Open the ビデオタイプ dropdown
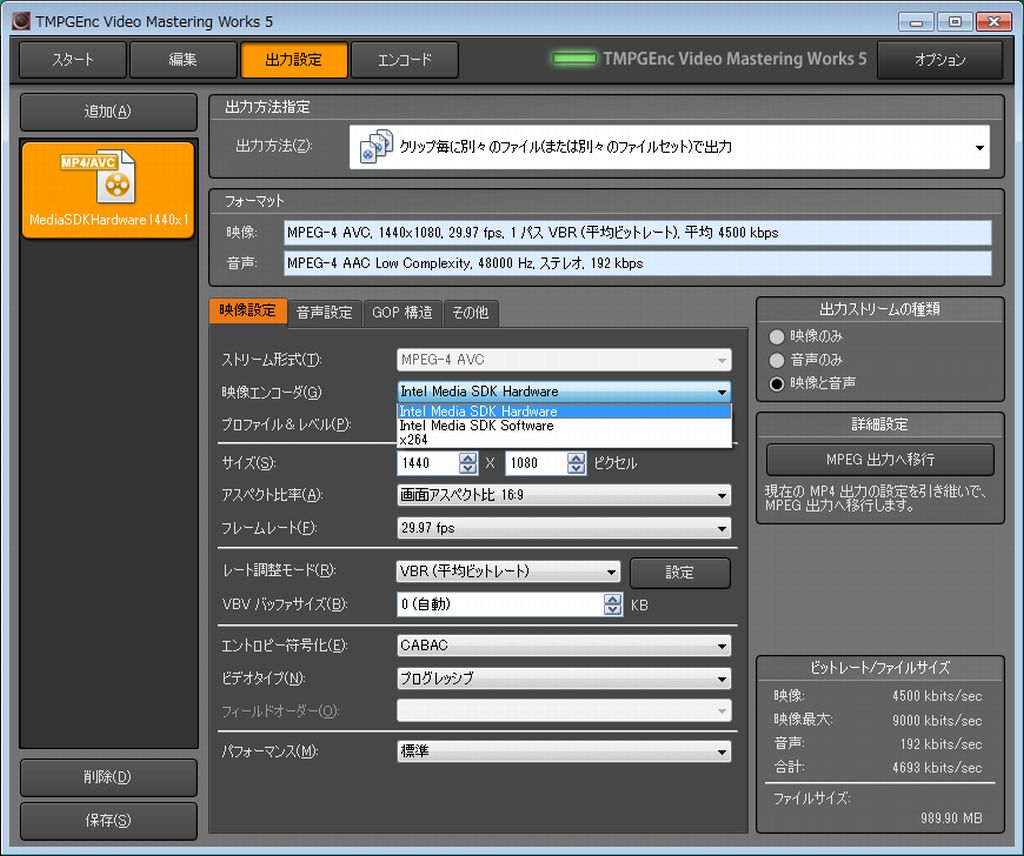The height and width of the screenshot is (856, 1024). point(564,678)
